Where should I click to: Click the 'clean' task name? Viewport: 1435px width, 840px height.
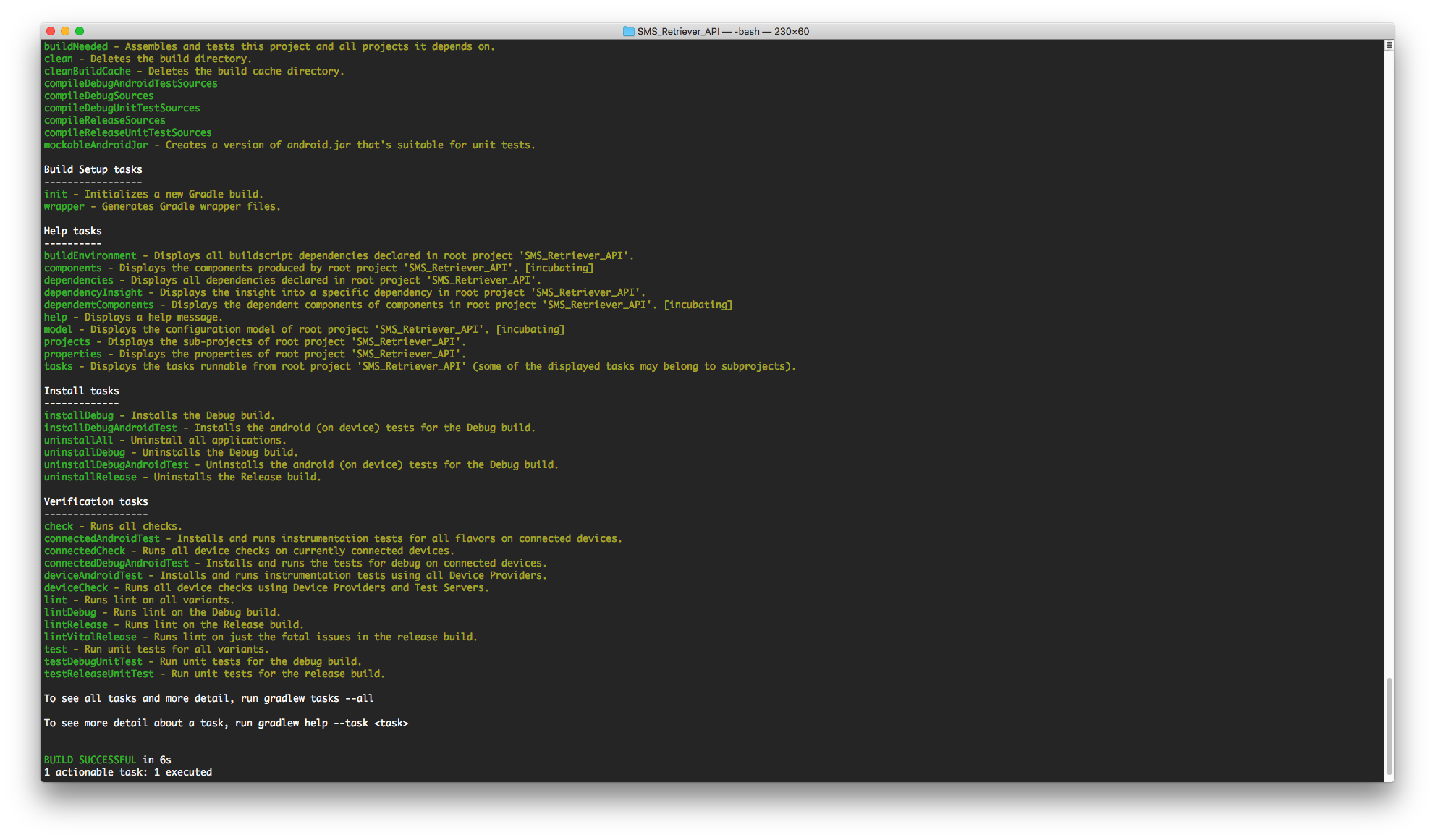tap(59, 59)
